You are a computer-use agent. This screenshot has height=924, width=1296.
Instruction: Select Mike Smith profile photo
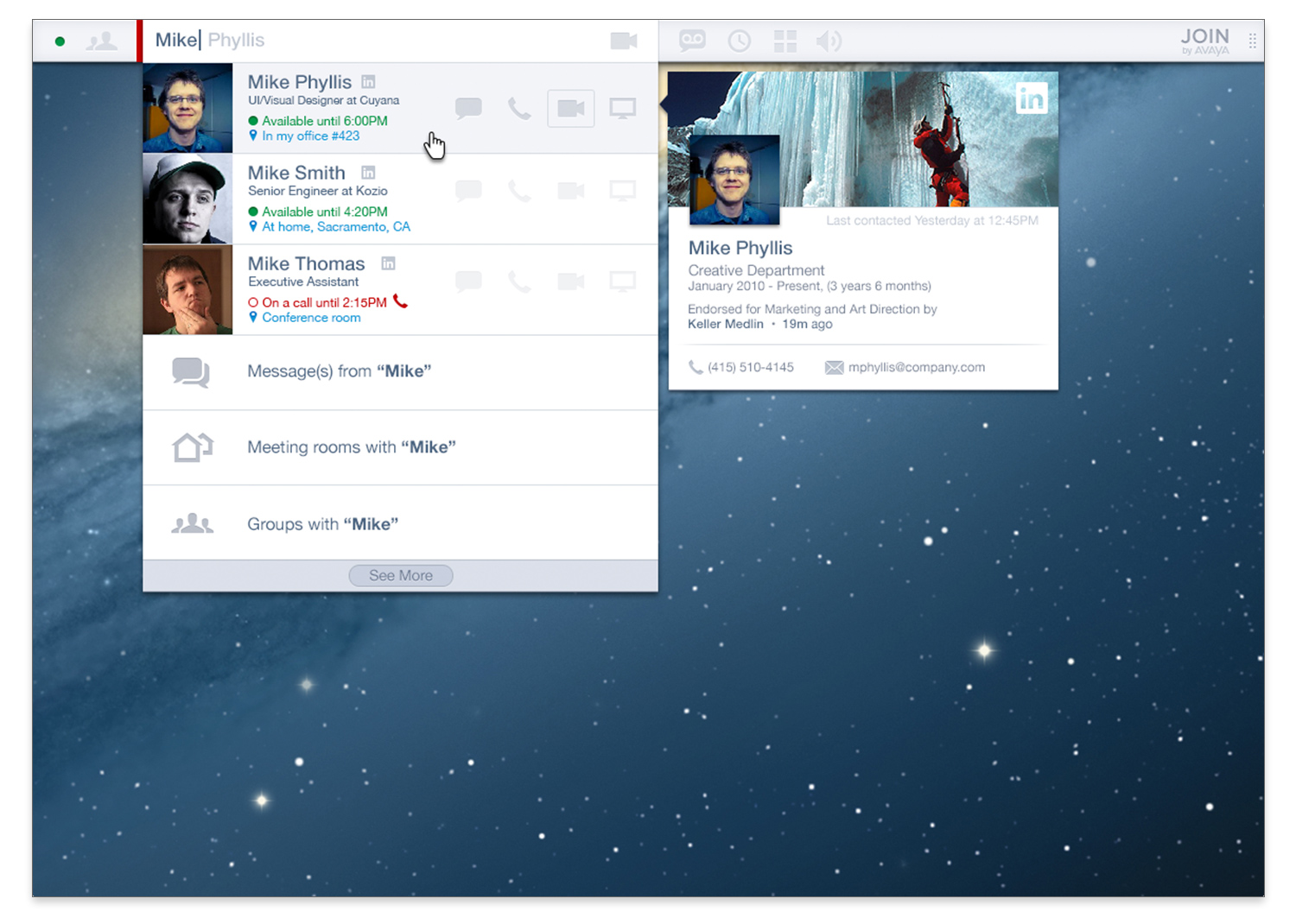[187, 199]
